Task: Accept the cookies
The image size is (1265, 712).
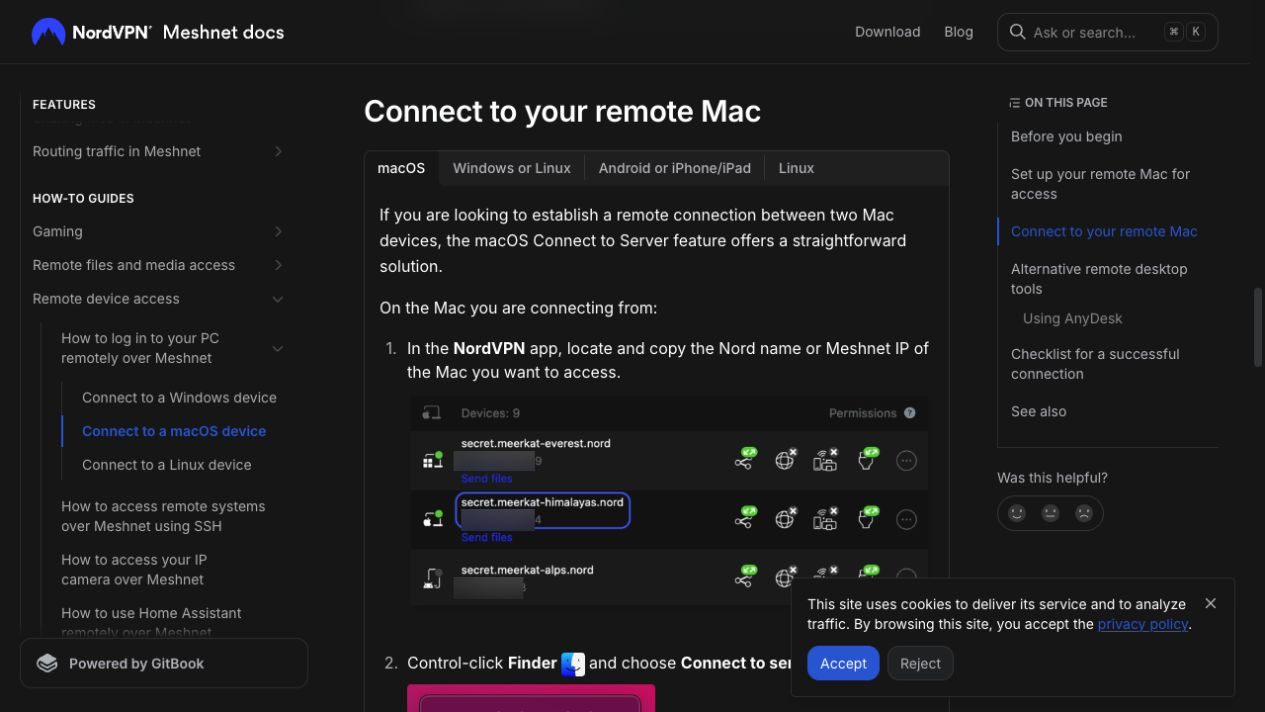Action: point(843,663)
